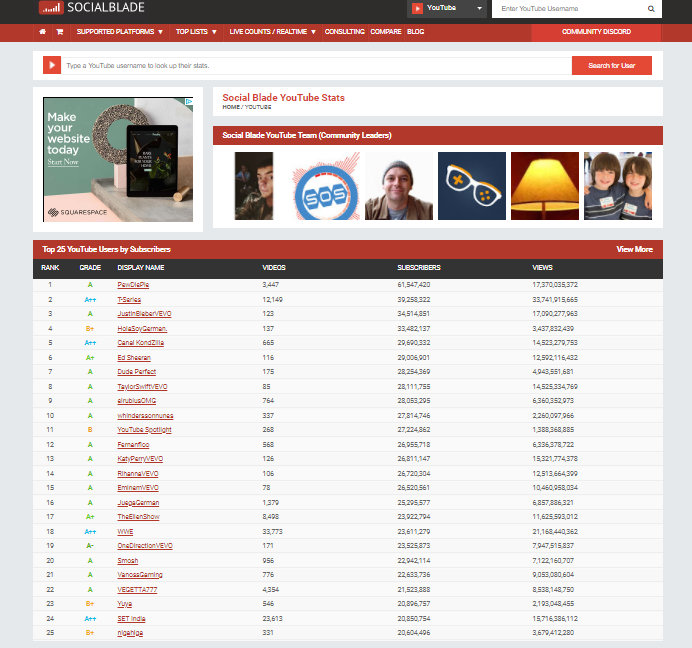Select the dark portrait community leader thumbnail

(254, 186)
